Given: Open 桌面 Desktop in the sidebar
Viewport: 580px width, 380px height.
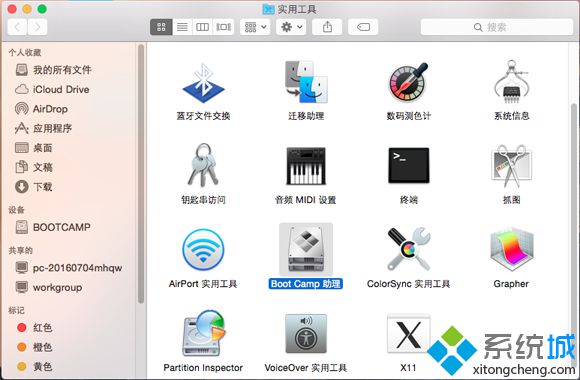Looking at the screenshot, I should tap(34, 148).
